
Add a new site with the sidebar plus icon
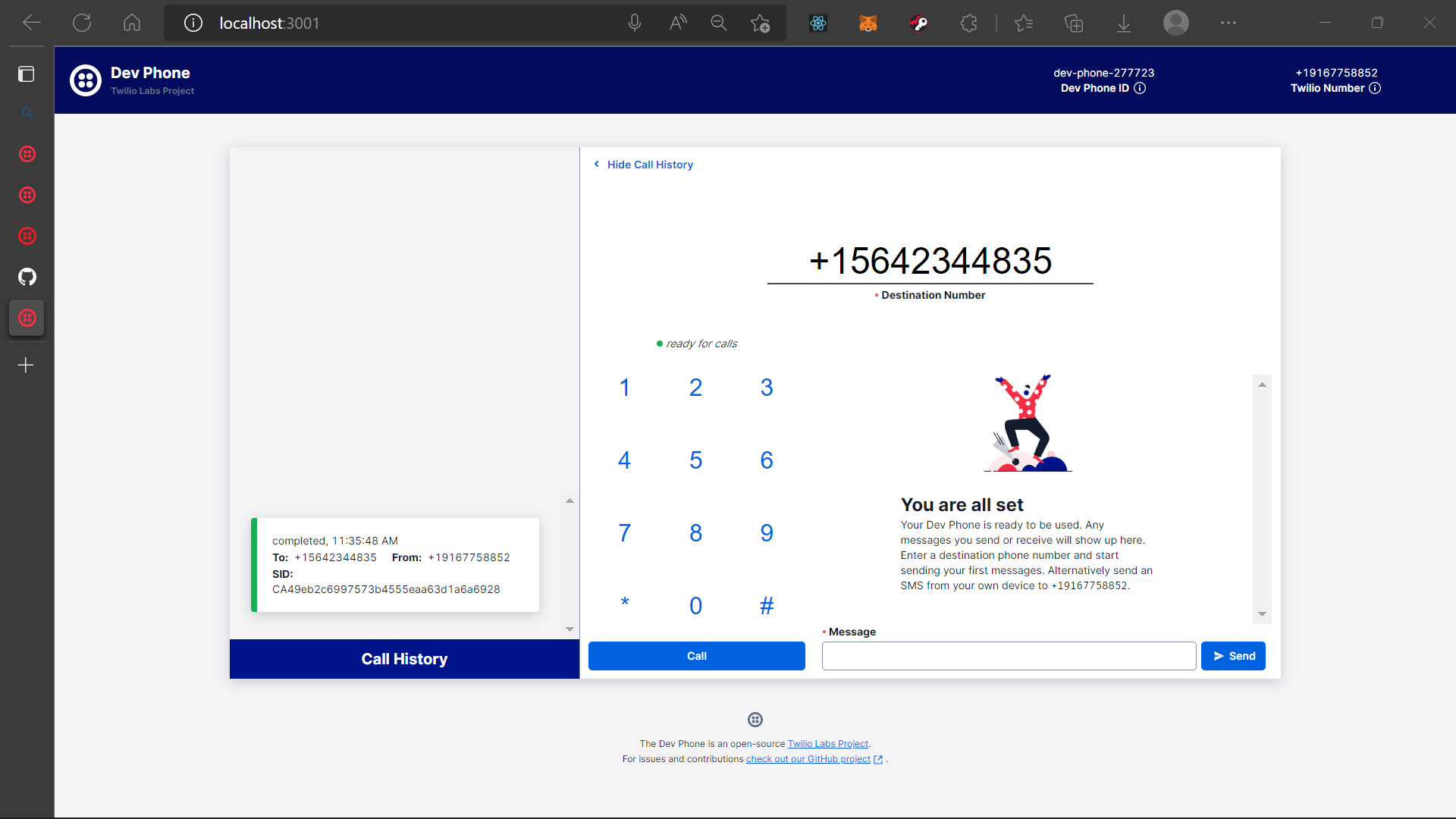(25, 365)
